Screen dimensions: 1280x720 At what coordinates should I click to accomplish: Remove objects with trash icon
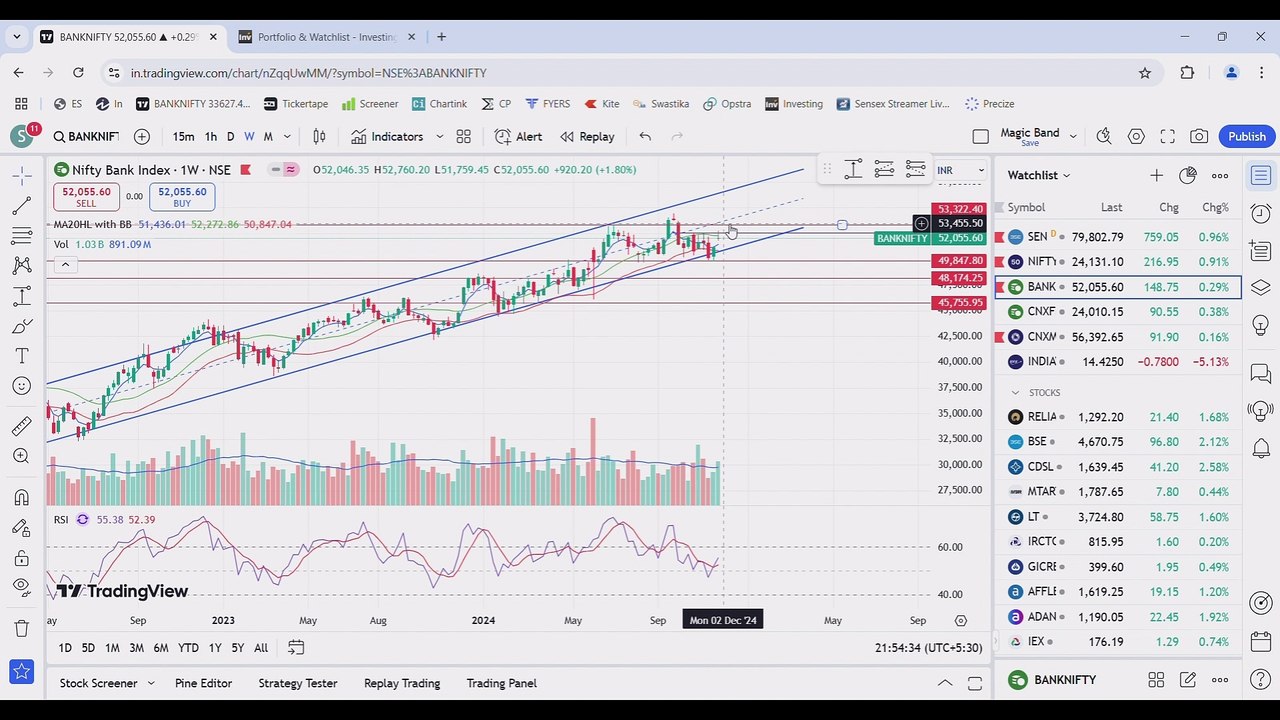point(21,628)
